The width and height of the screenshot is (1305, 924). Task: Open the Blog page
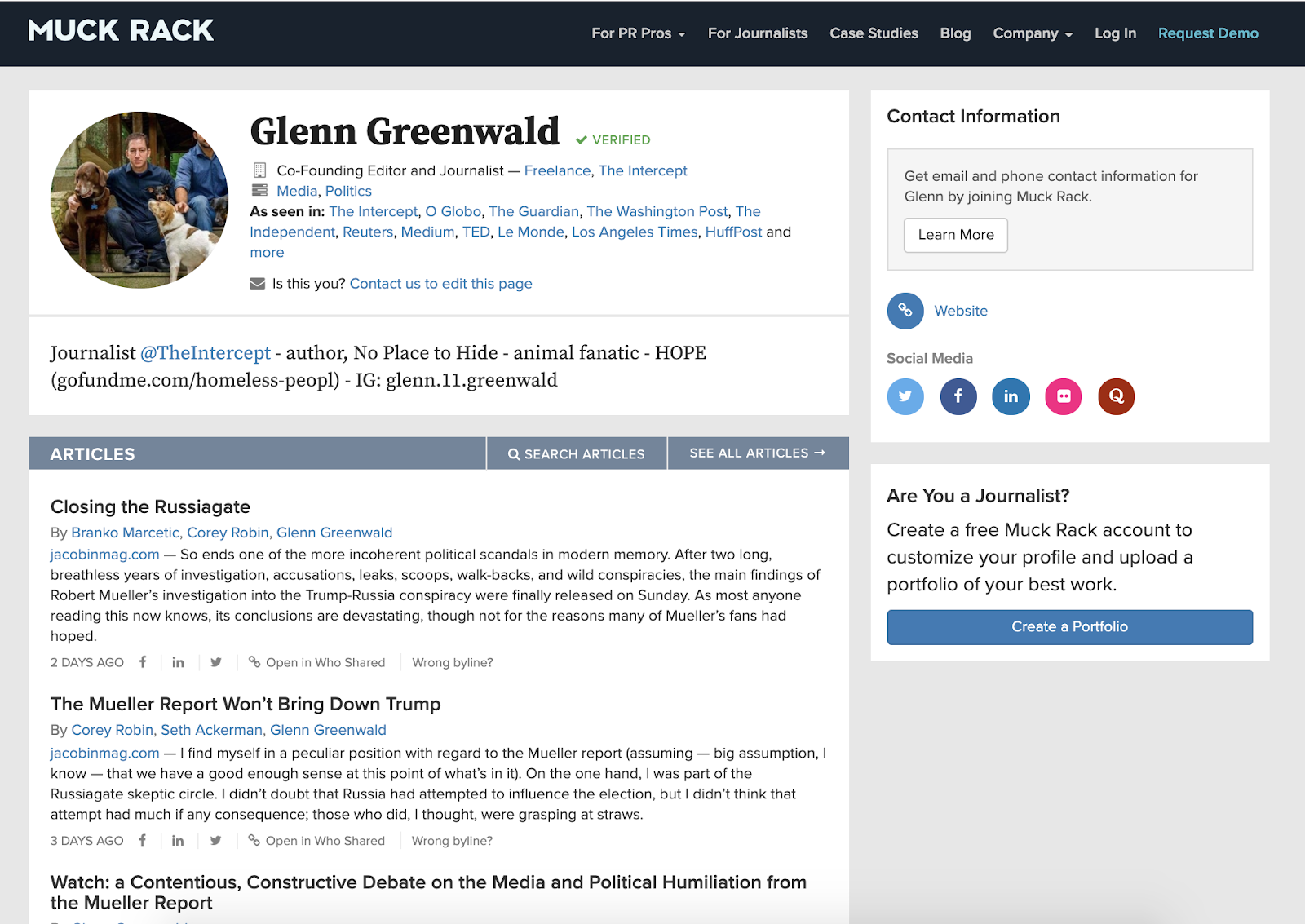(955, 33)
